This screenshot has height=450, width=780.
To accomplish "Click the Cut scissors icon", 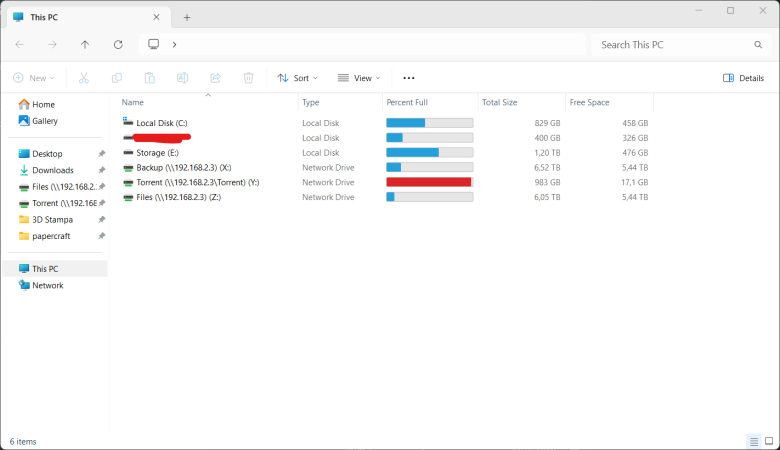I will 84,78.
